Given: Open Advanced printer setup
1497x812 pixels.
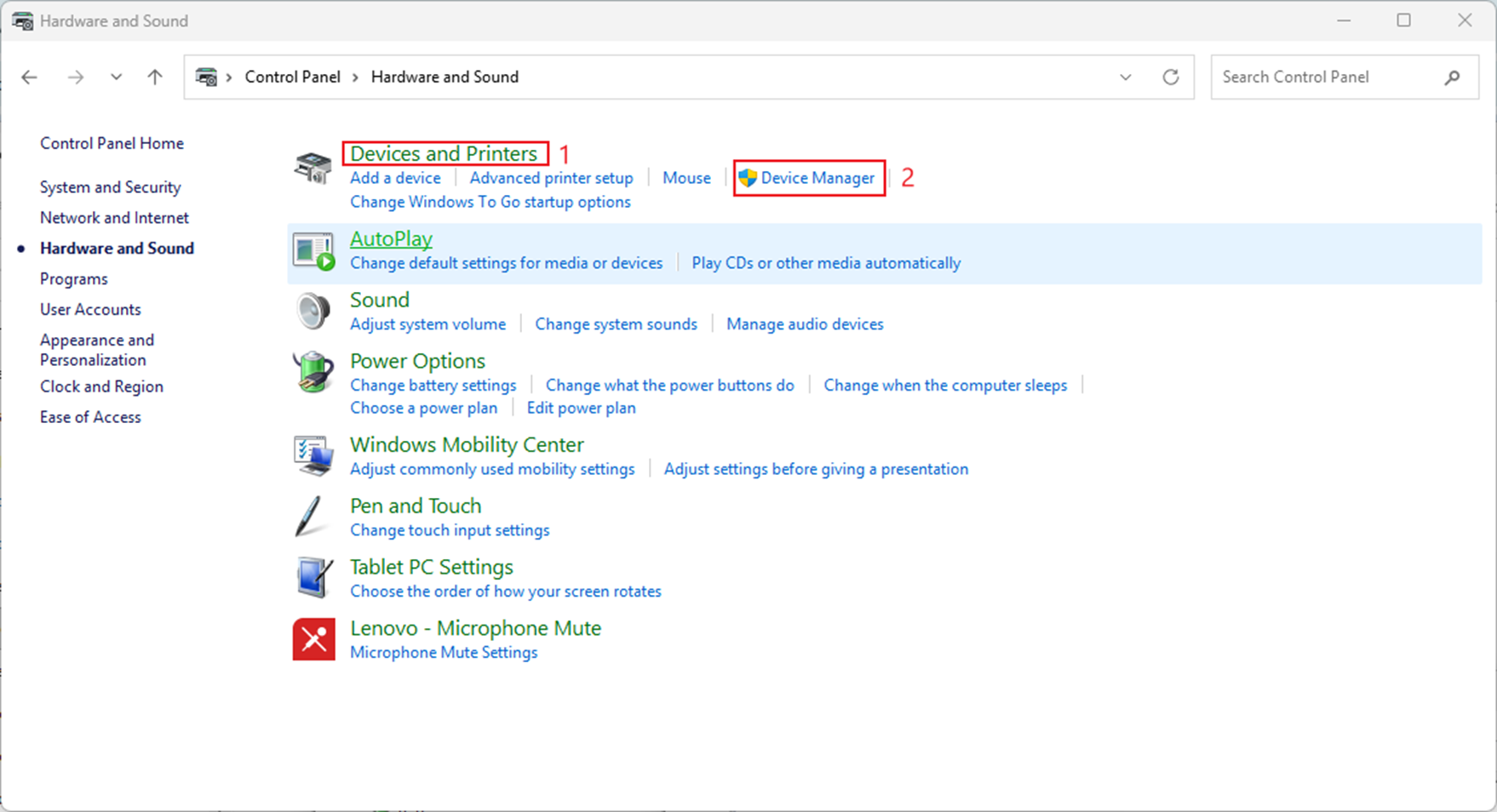Looking at the screenshot, I should pos(551,178).
